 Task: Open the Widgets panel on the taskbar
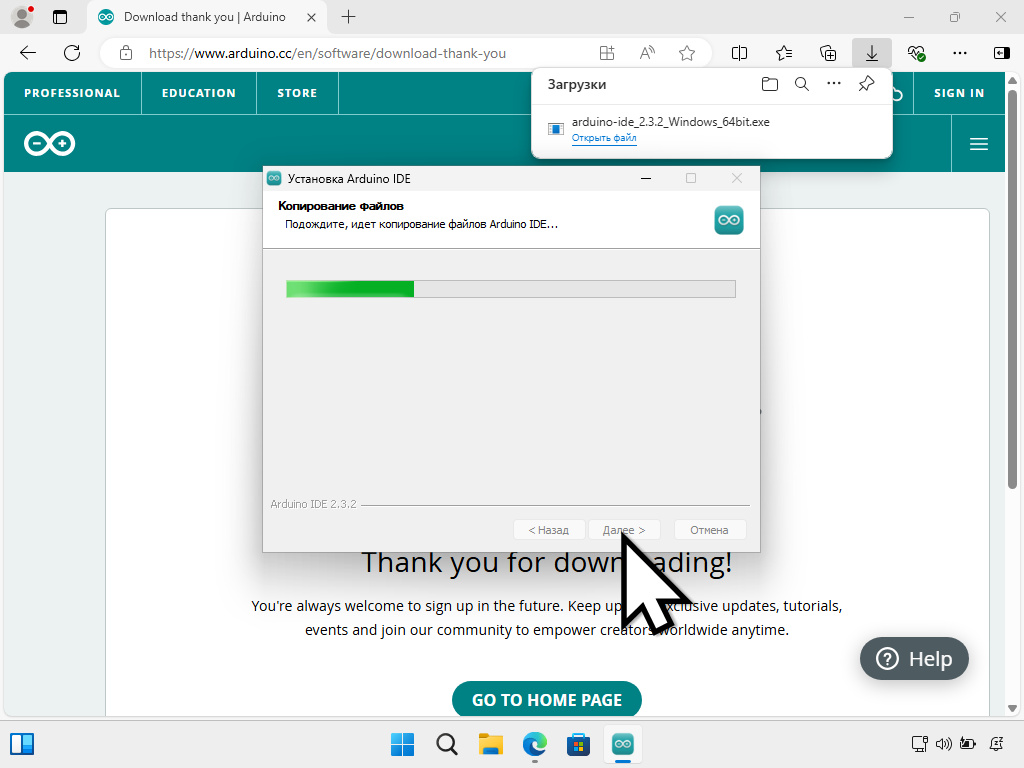(22, 744)
